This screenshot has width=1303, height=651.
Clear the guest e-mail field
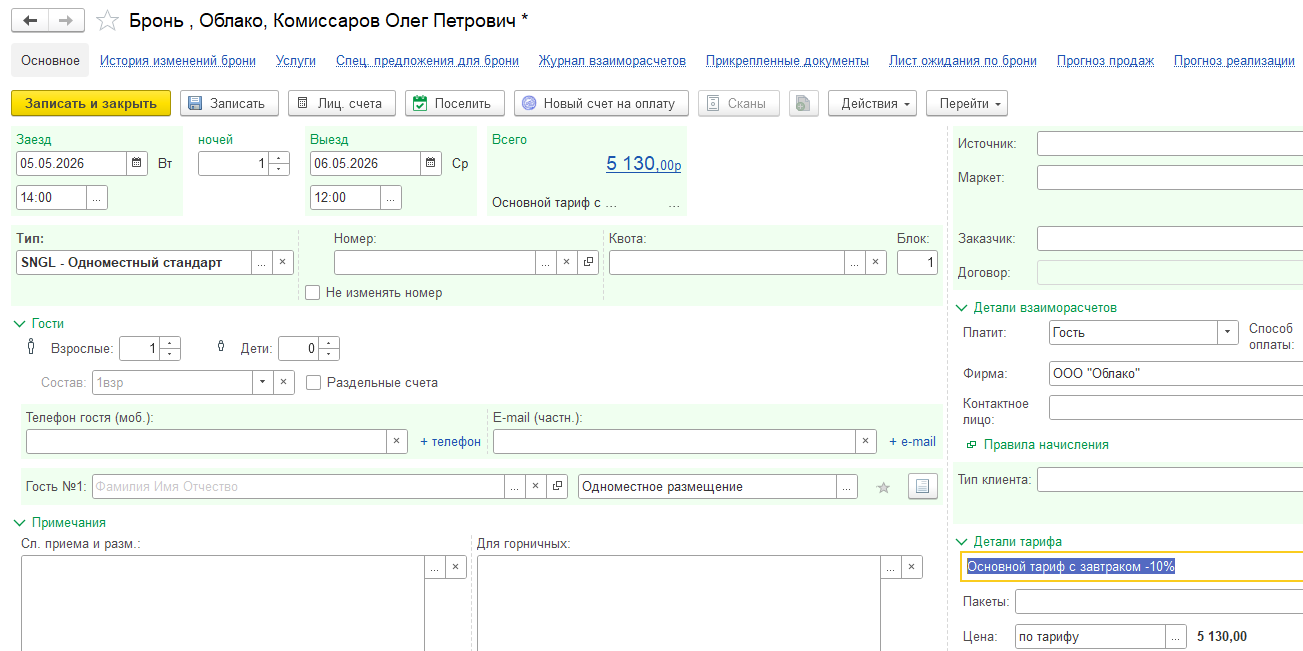click(x=866, y=441)
